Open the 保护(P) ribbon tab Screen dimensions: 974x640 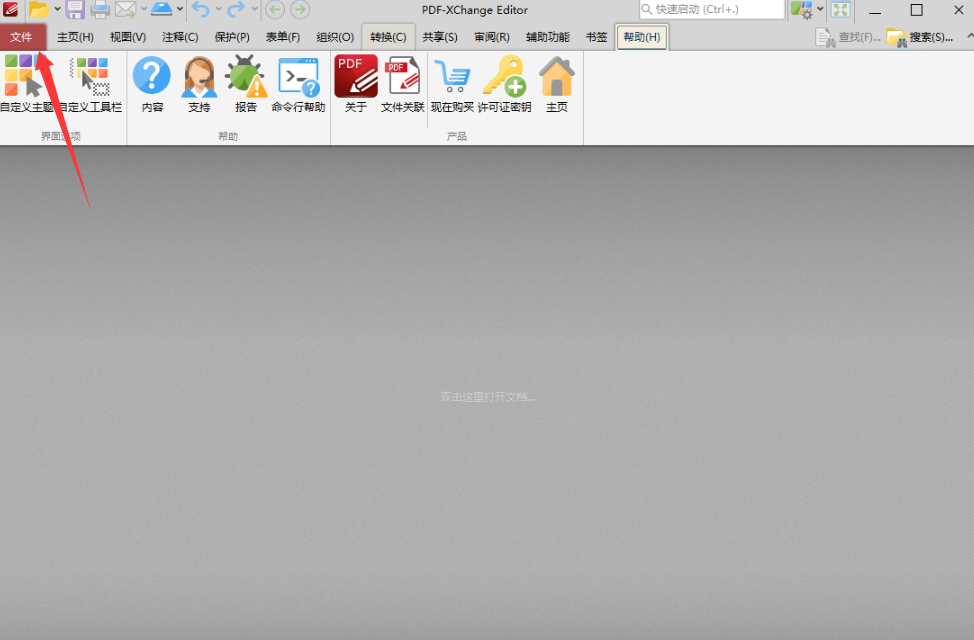point(232,37)
